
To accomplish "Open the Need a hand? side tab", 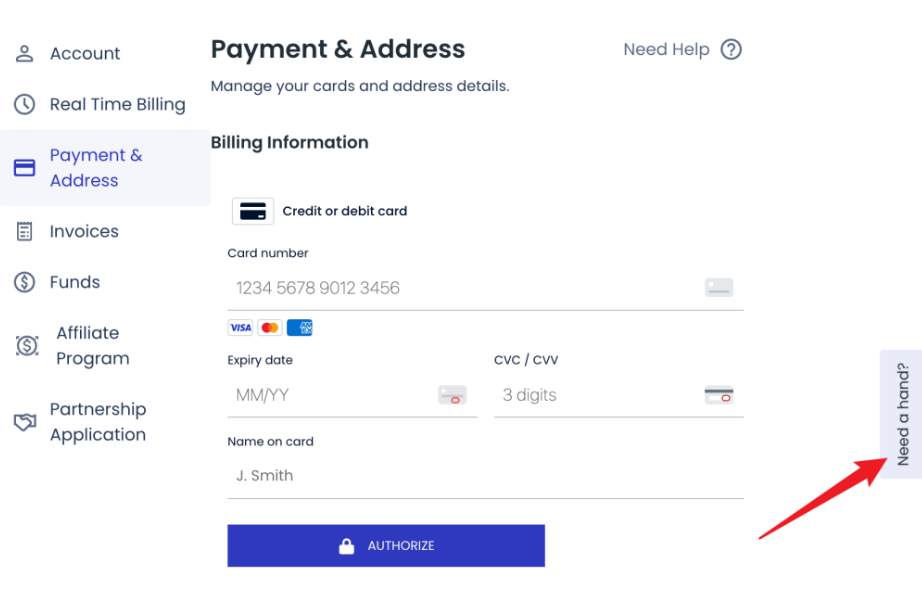I will coord(902,414).
